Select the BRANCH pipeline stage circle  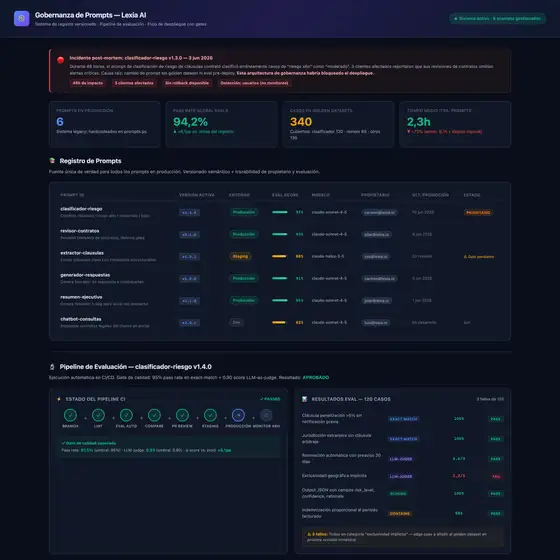[70, 415]
